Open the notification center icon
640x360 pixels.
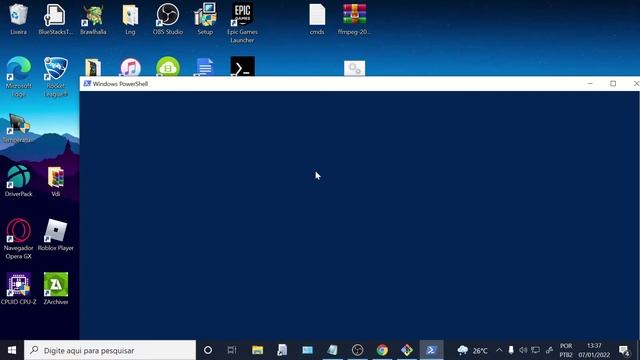point(624,350)
